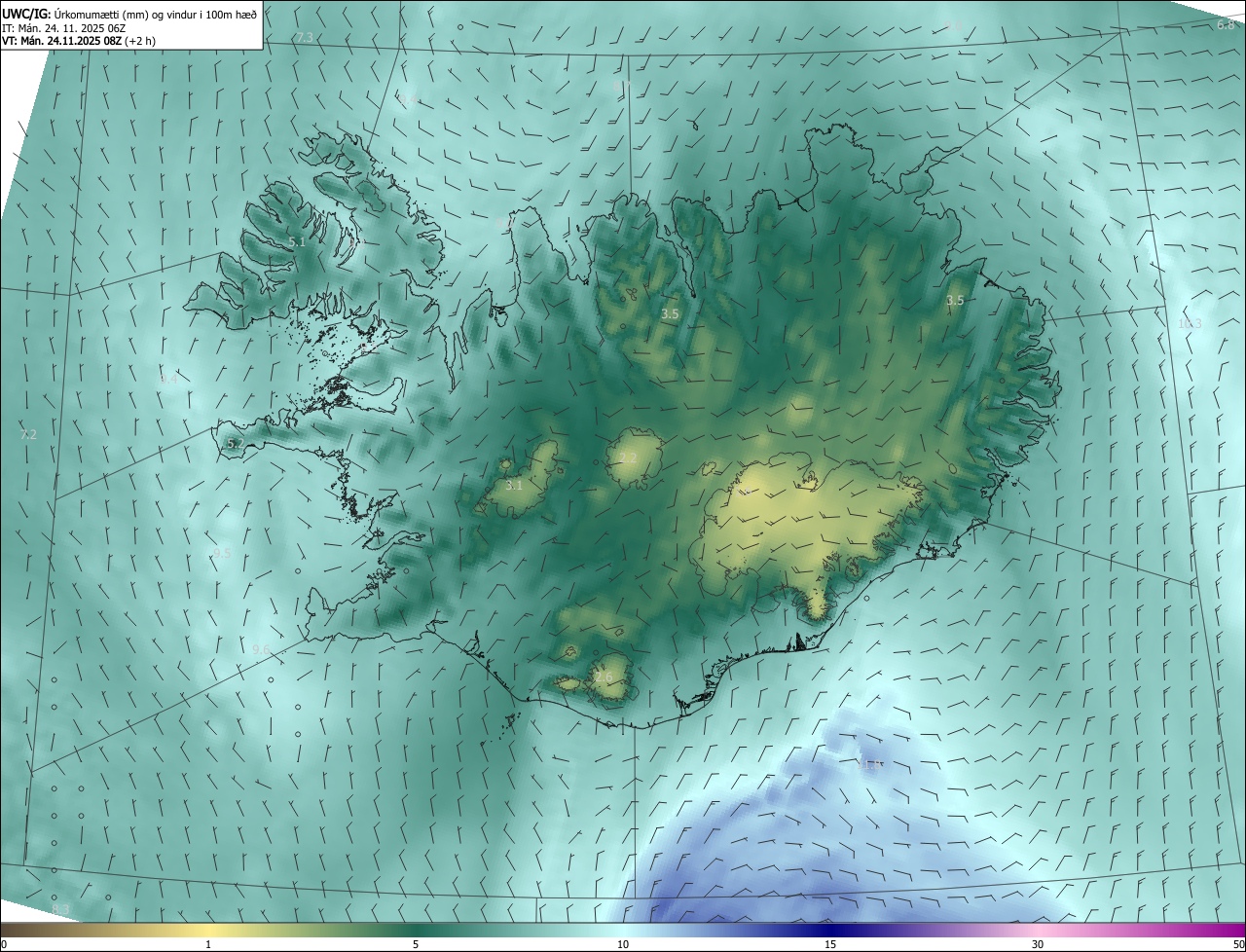
Task: Select the 9.6 value off Reykjanes
Action: click(261, 649)
